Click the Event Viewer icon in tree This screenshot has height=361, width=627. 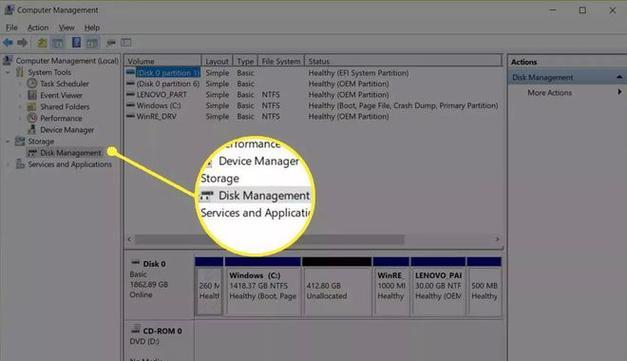coord(32,95)
